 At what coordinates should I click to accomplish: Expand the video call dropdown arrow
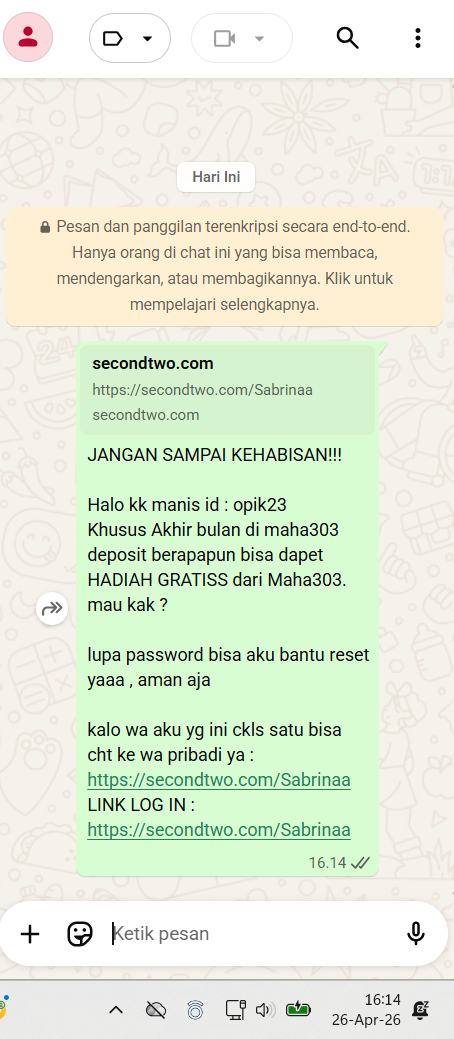[x=260, y=38]
